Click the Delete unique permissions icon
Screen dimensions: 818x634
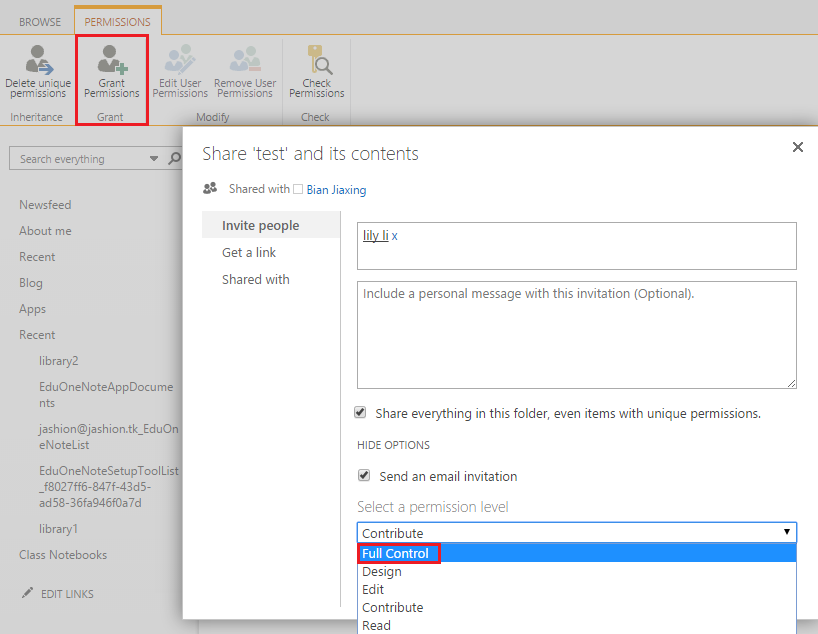(x=38, y=59)
